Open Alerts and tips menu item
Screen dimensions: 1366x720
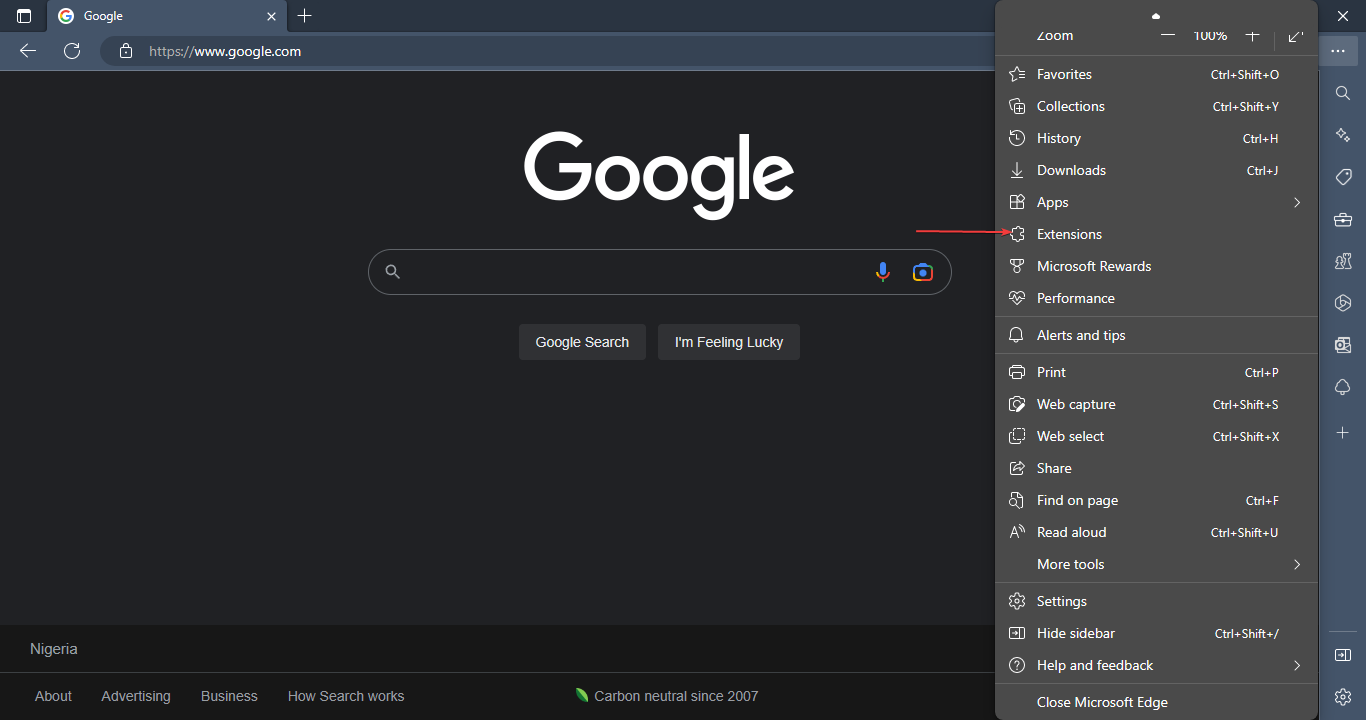1156,335
